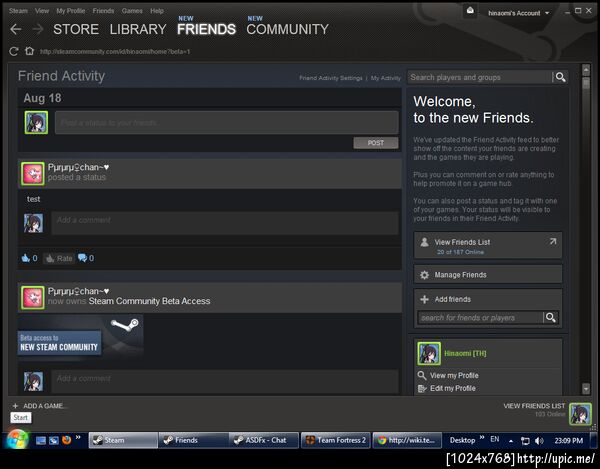The image size is (600, 469).
Task: Click the magnifier icon next to View my Profile
Action: click(422, 375)
